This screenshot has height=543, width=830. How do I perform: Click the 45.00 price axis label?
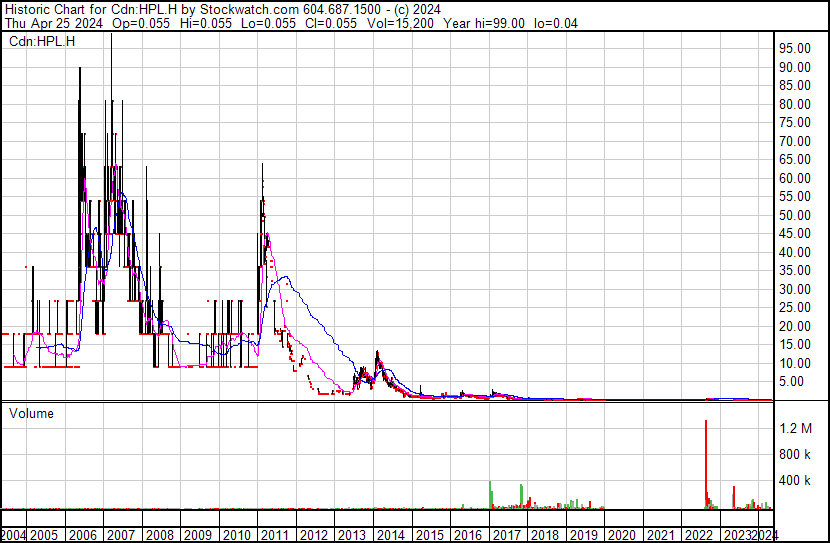tap(795, 233)
